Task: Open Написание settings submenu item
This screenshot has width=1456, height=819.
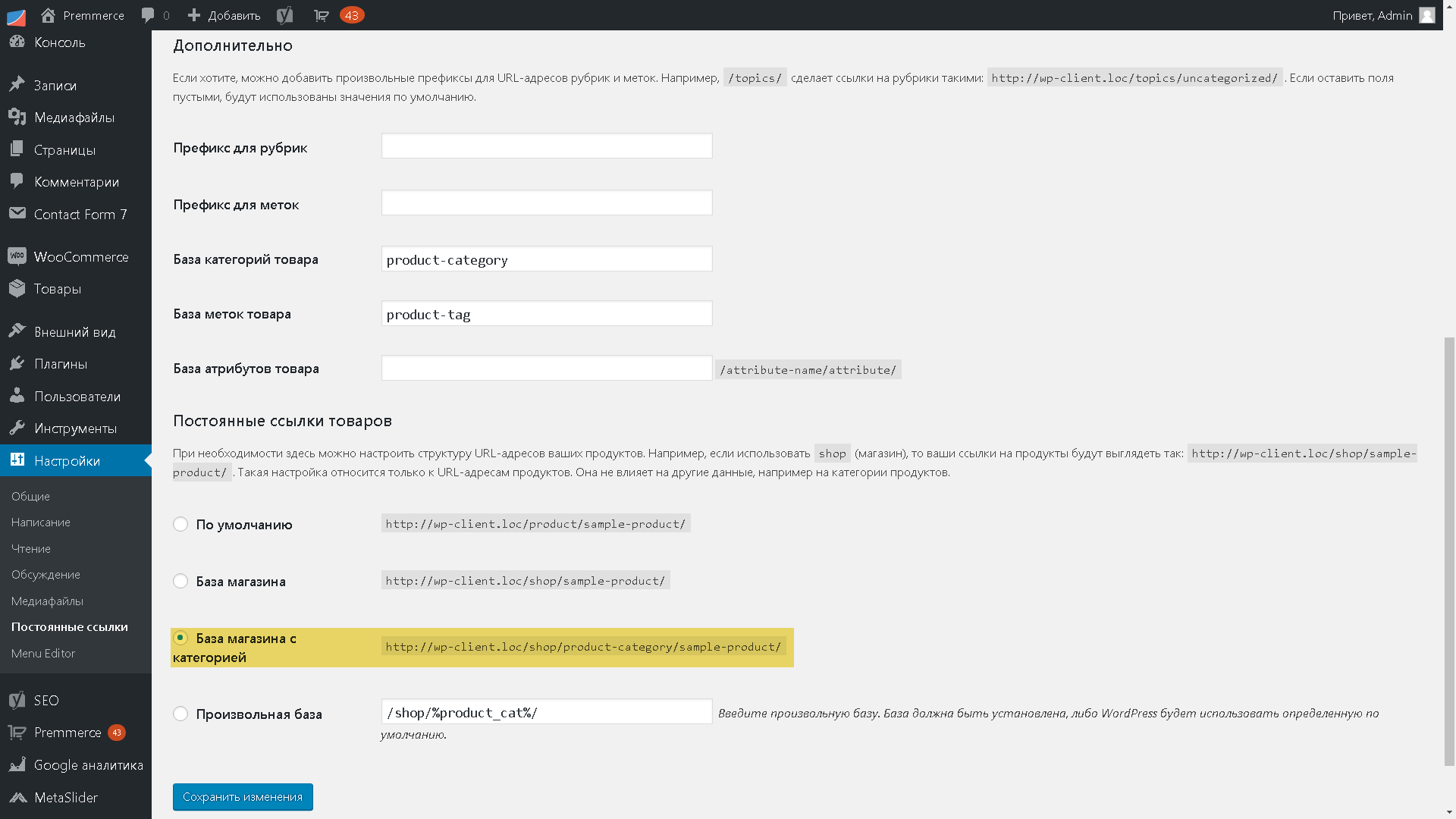Action: point(41,522)
